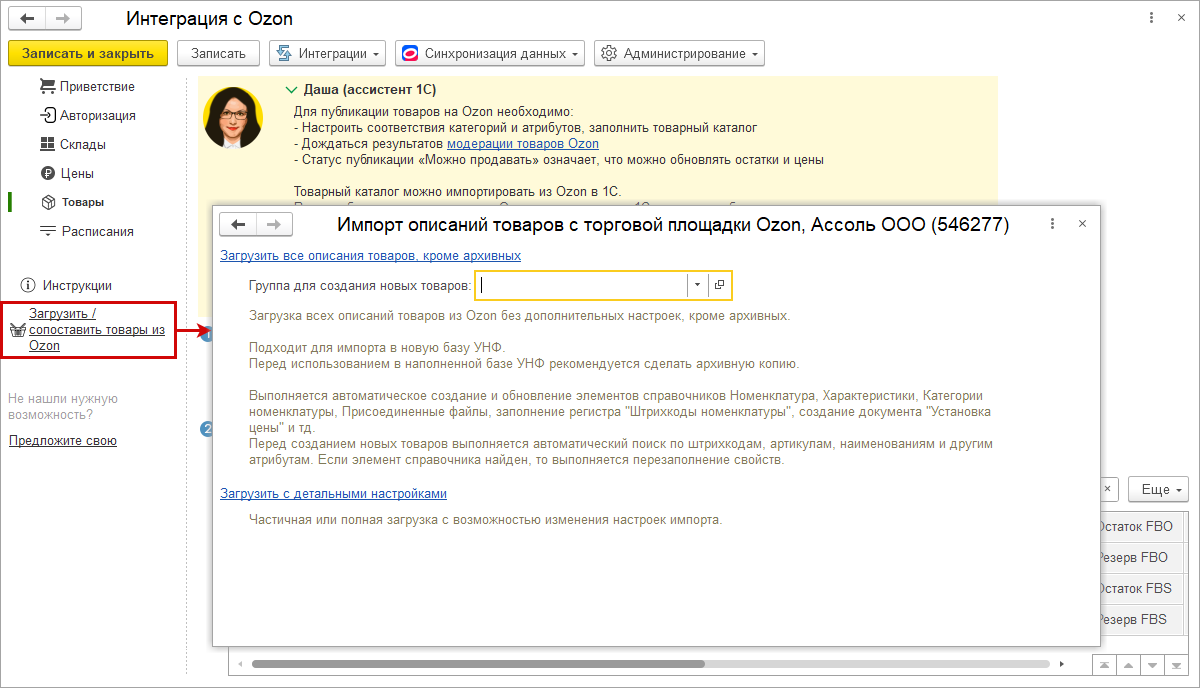Open the Администрирование dropdown menu
This screenshot has width=1200, height=688.
click(x=679, y=54)
